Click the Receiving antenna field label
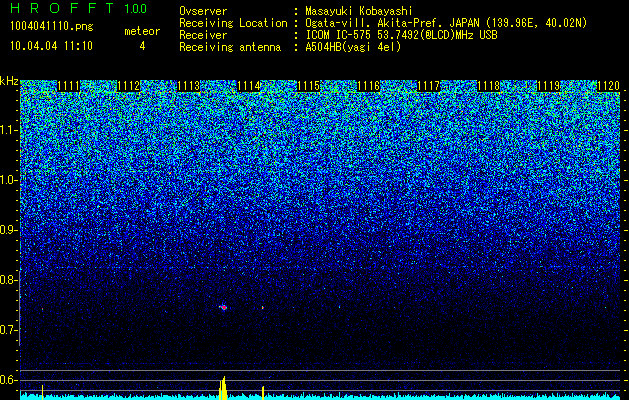Image resolution: width=629 pixels, height=400 pixels. coord(230,47)
